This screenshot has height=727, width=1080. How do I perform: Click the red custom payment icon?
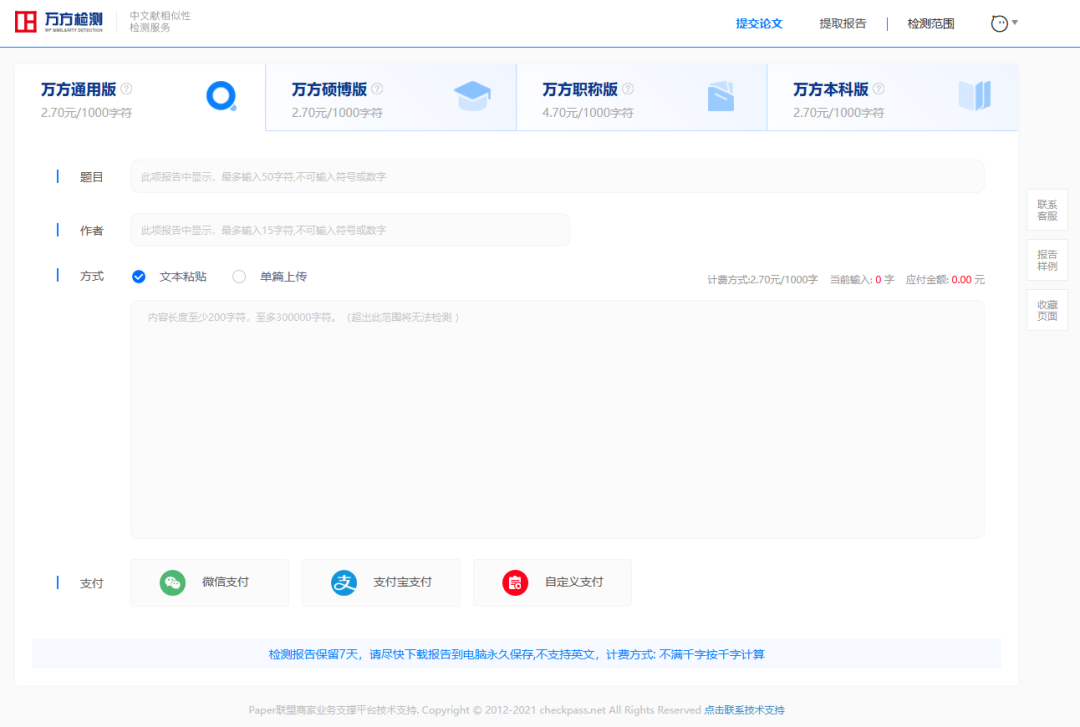515,583
